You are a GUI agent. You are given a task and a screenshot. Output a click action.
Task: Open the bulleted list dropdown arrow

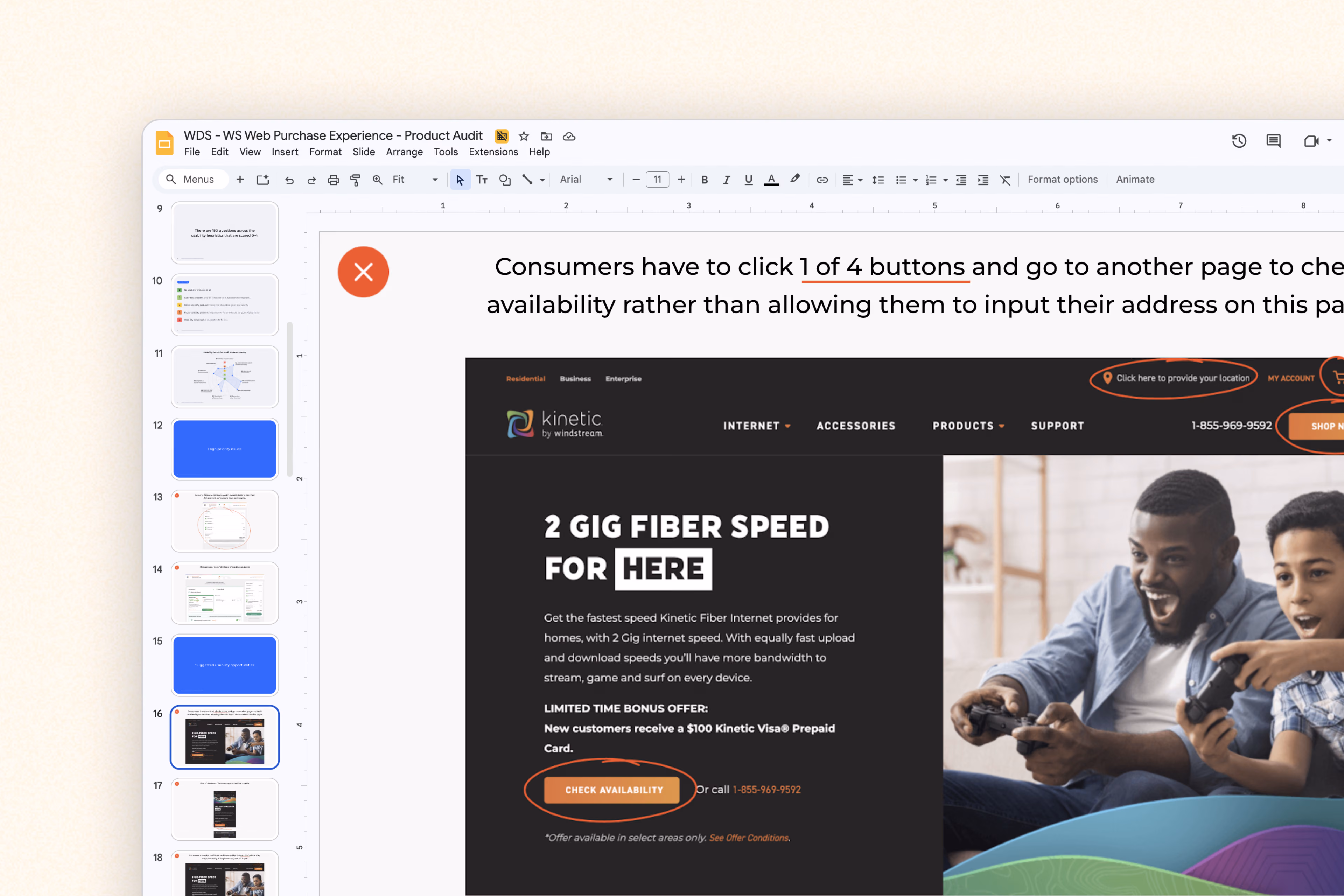click(x=916, y=180)
